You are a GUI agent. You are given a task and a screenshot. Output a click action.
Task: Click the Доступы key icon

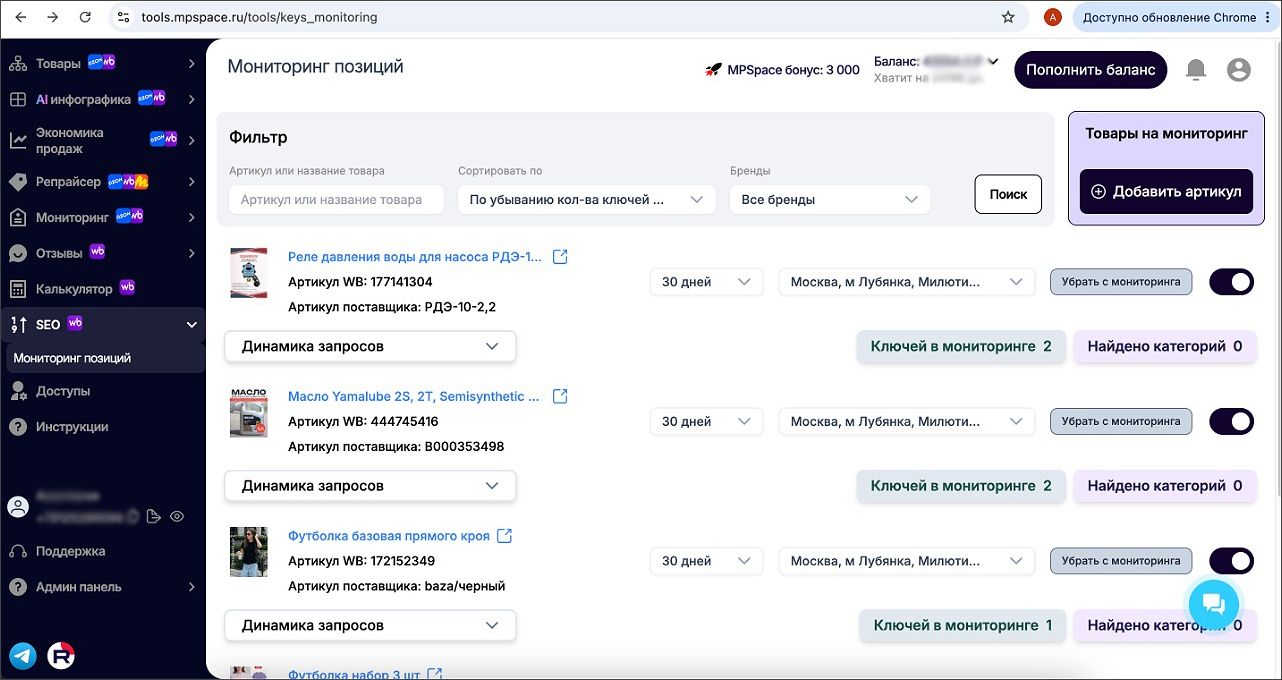click(18, 391)
